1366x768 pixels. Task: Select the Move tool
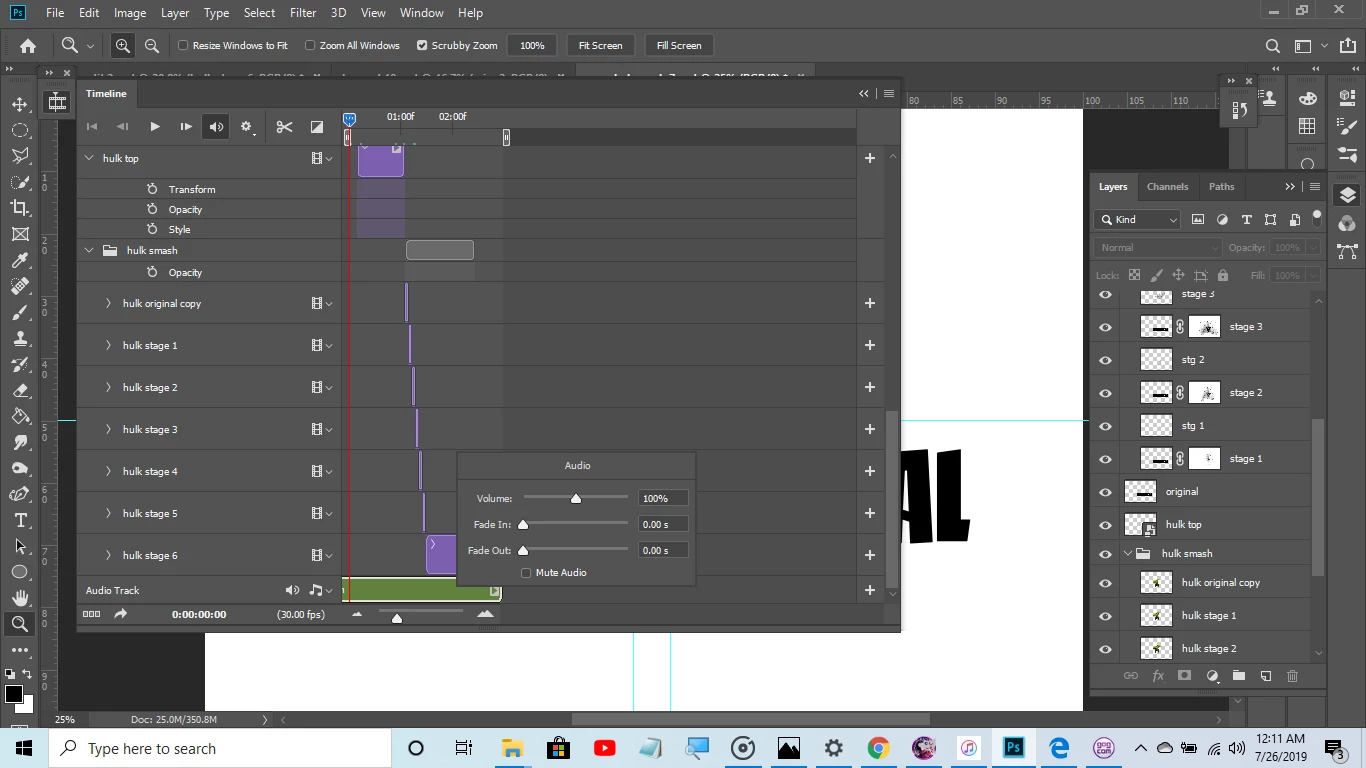tap(19, 104)
